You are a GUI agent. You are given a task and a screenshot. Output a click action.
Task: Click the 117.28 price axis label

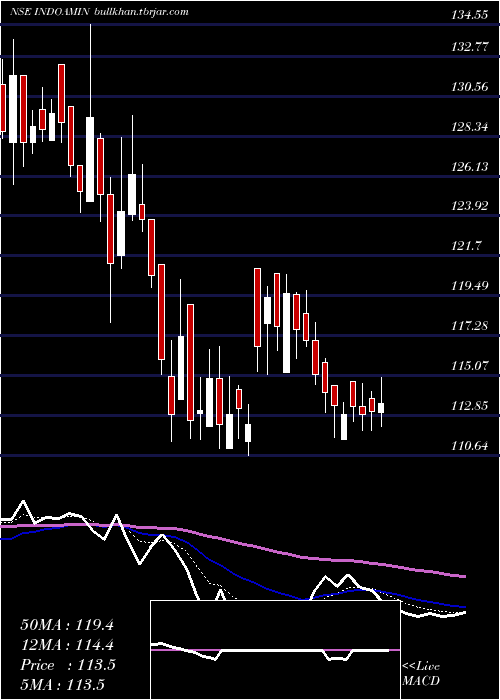(470, 325)
